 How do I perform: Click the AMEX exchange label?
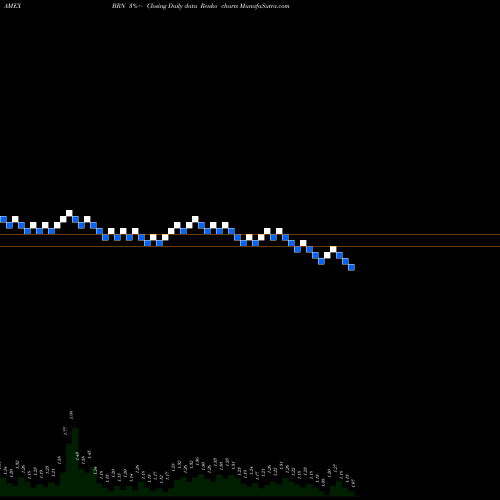12,6
